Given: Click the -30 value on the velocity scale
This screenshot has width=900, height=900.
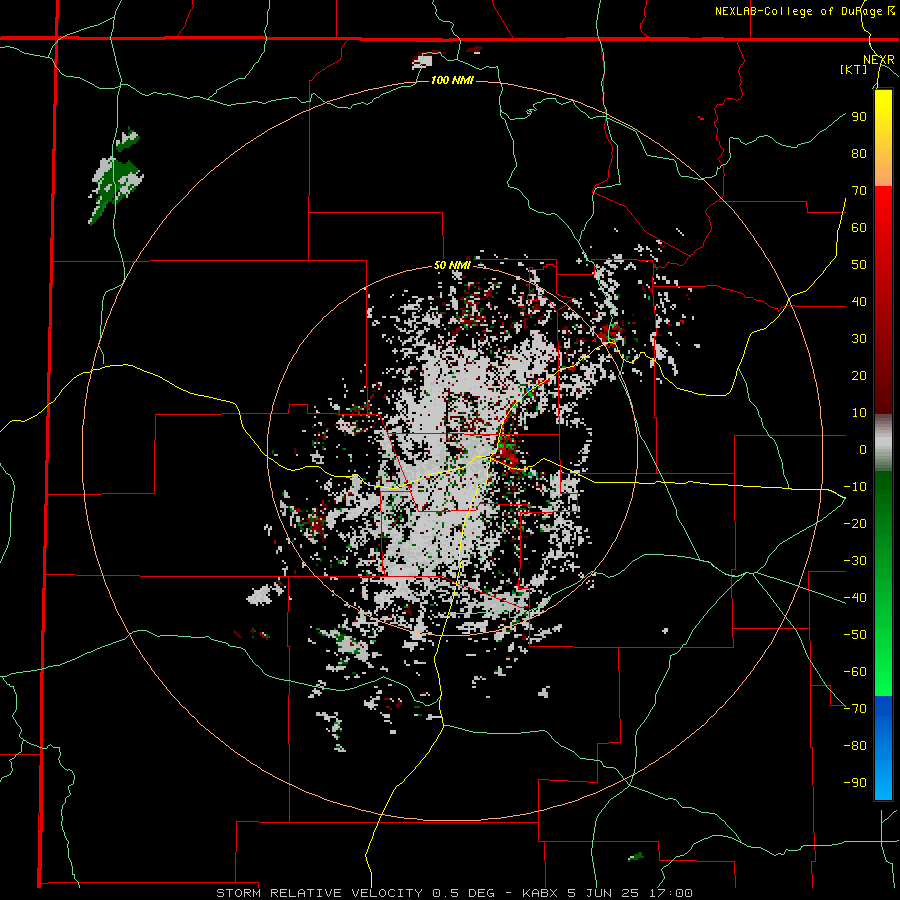Looking at the screenshot, I should pyautogui.click(x=855, y=561).
